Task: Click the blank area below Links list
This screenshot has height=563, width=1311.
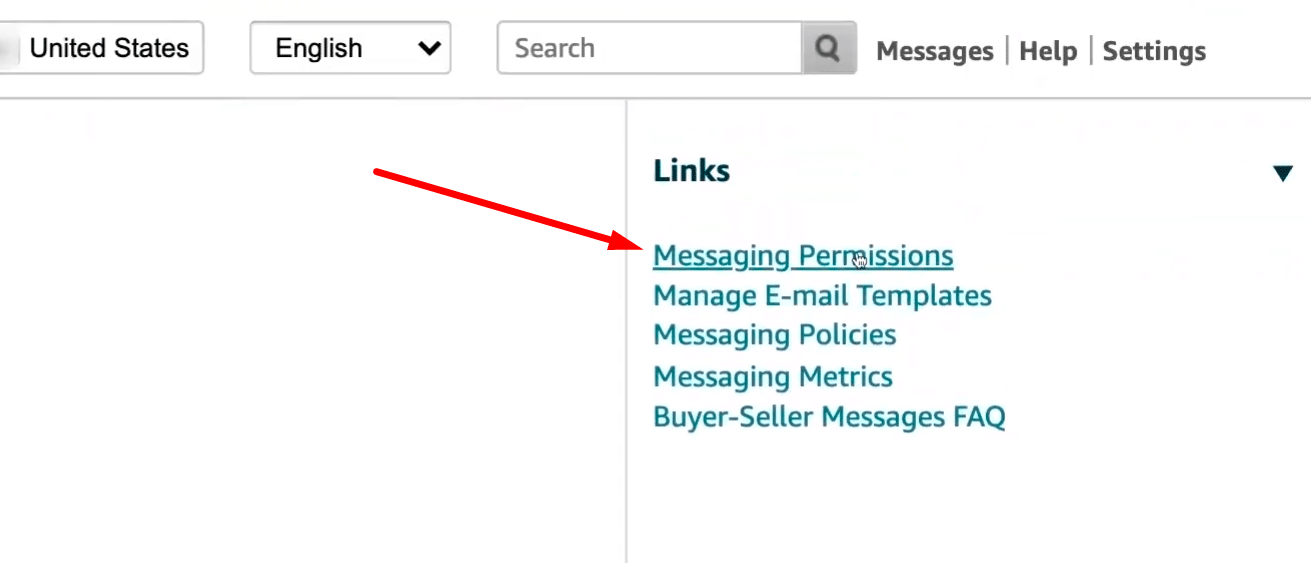Action: point(900,500)
